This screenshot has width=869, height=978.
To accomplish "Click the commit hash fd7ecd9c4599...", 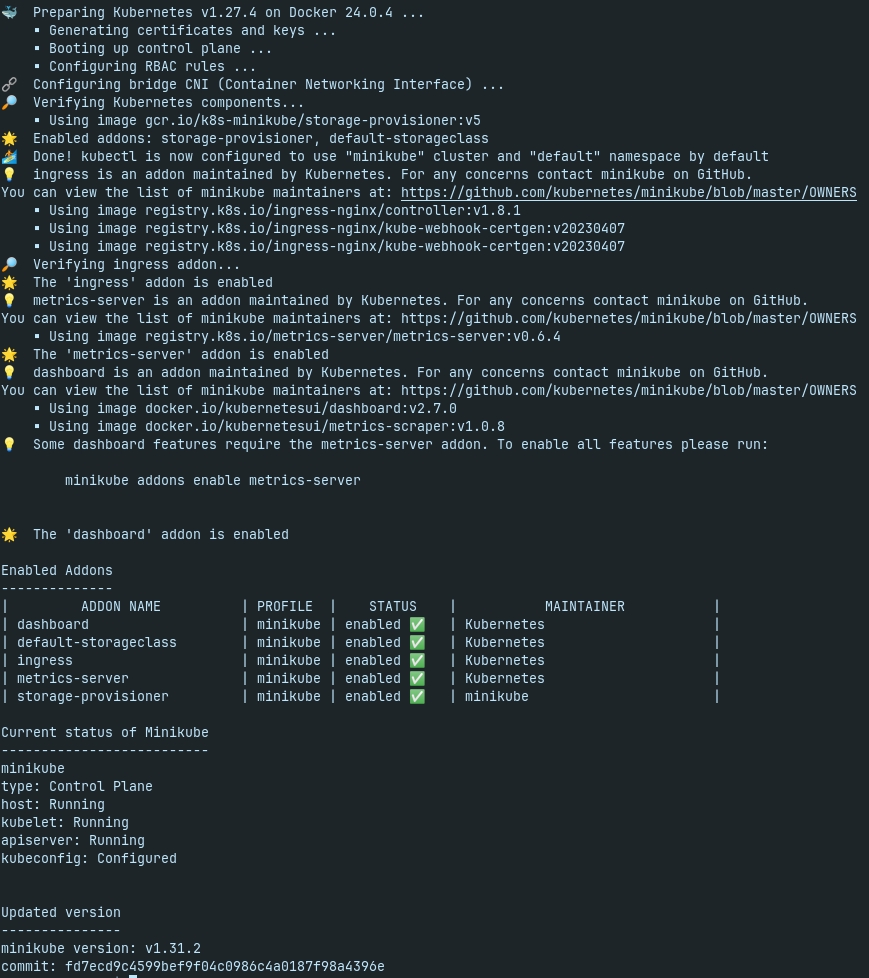I will click(225, 967).
